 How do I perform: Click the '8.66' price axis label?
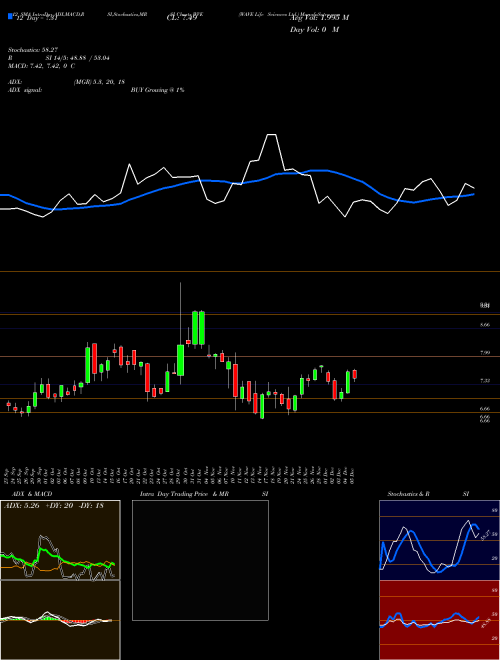(484, 325)
